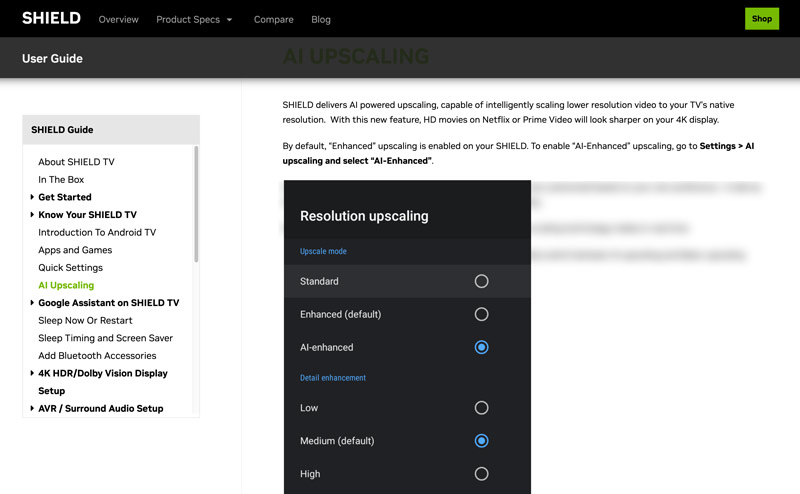Select Low detail enhancement radio

481,408
